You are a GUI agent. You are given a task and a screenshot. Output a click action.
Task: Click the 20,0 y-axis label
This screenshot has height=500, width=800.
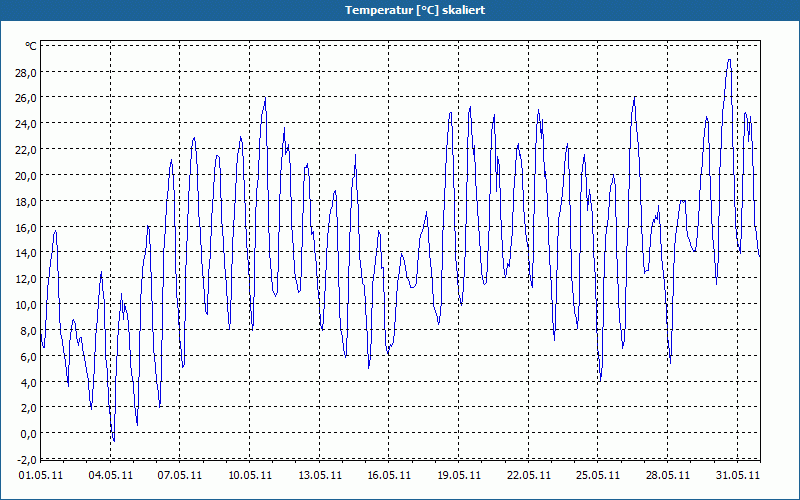pyautogui.click(x=26, y=176)
